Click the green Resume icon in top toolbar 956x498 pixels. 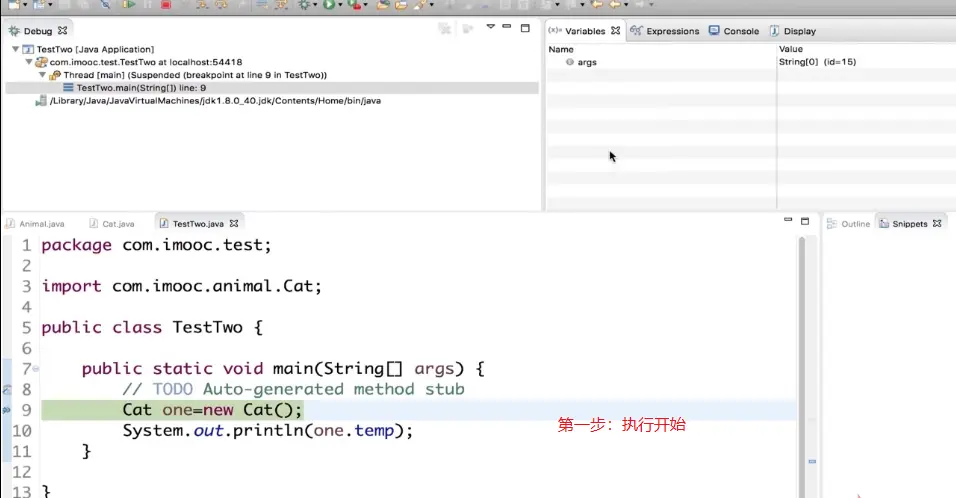click(x=128, y=5)
